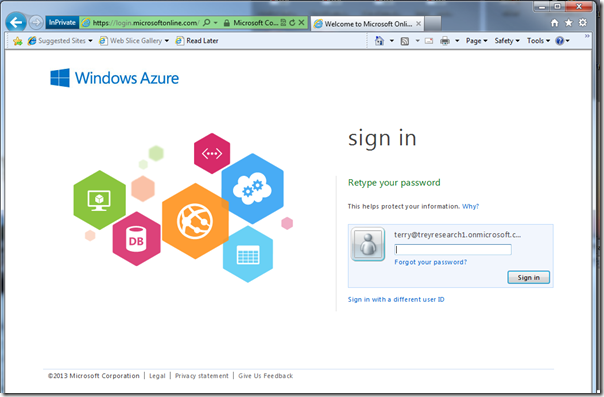The width and height of the screenshot is (604, 397).
Task: Click the light blue table storage hexagon
Action: (248, 254)
